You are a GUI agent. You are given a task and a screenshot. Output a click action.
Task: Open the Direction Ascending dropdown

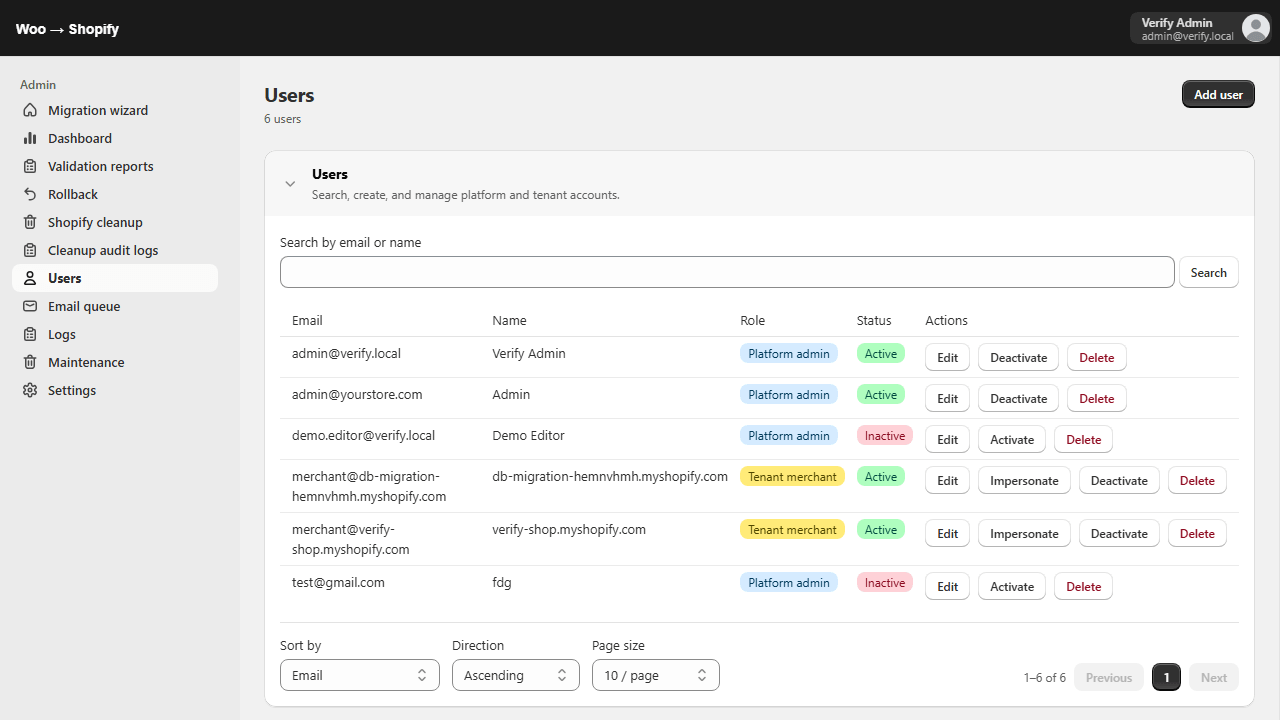coord(516,675)
